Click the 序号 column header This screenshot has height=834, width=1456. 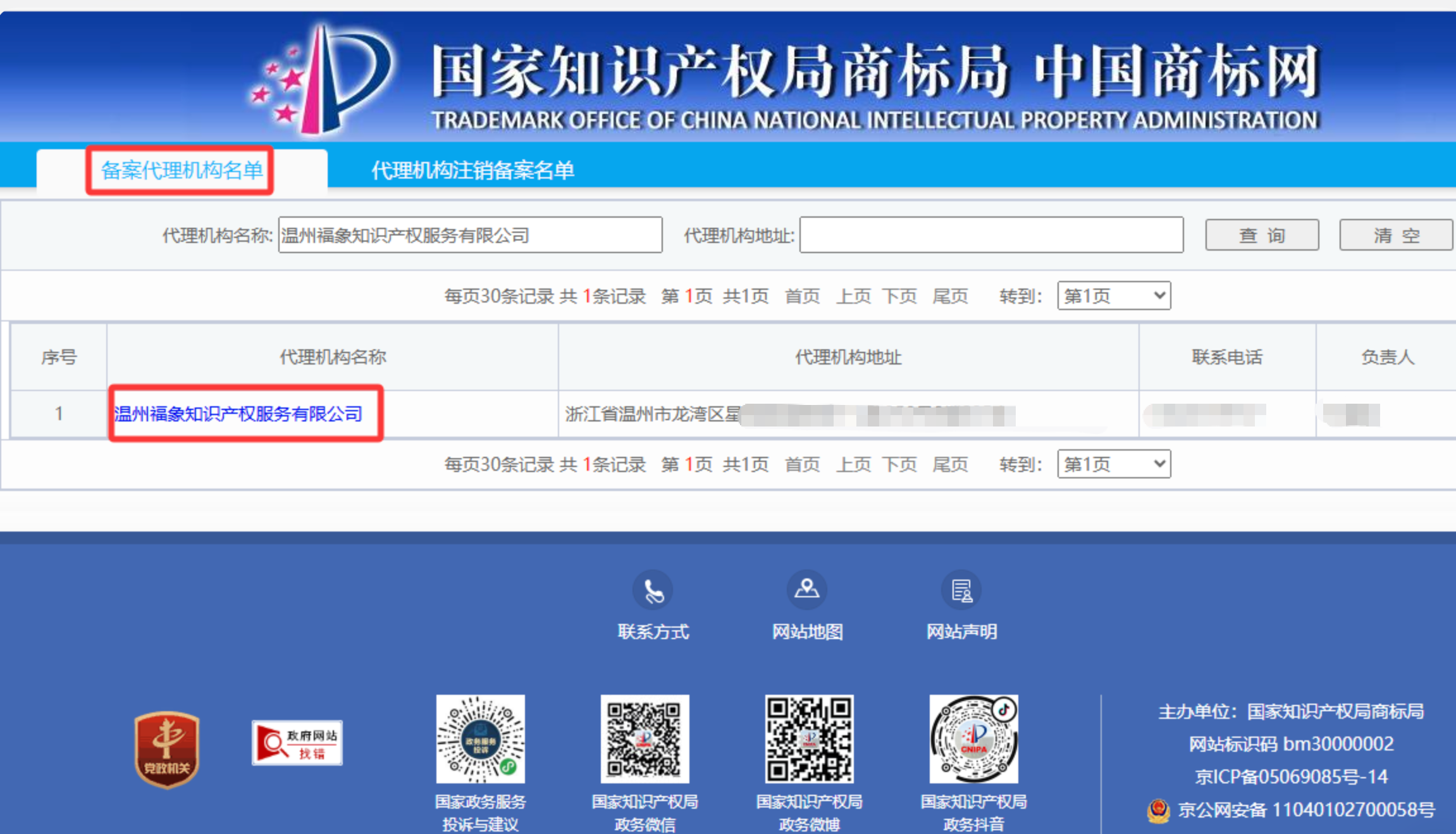pos(59,357)
